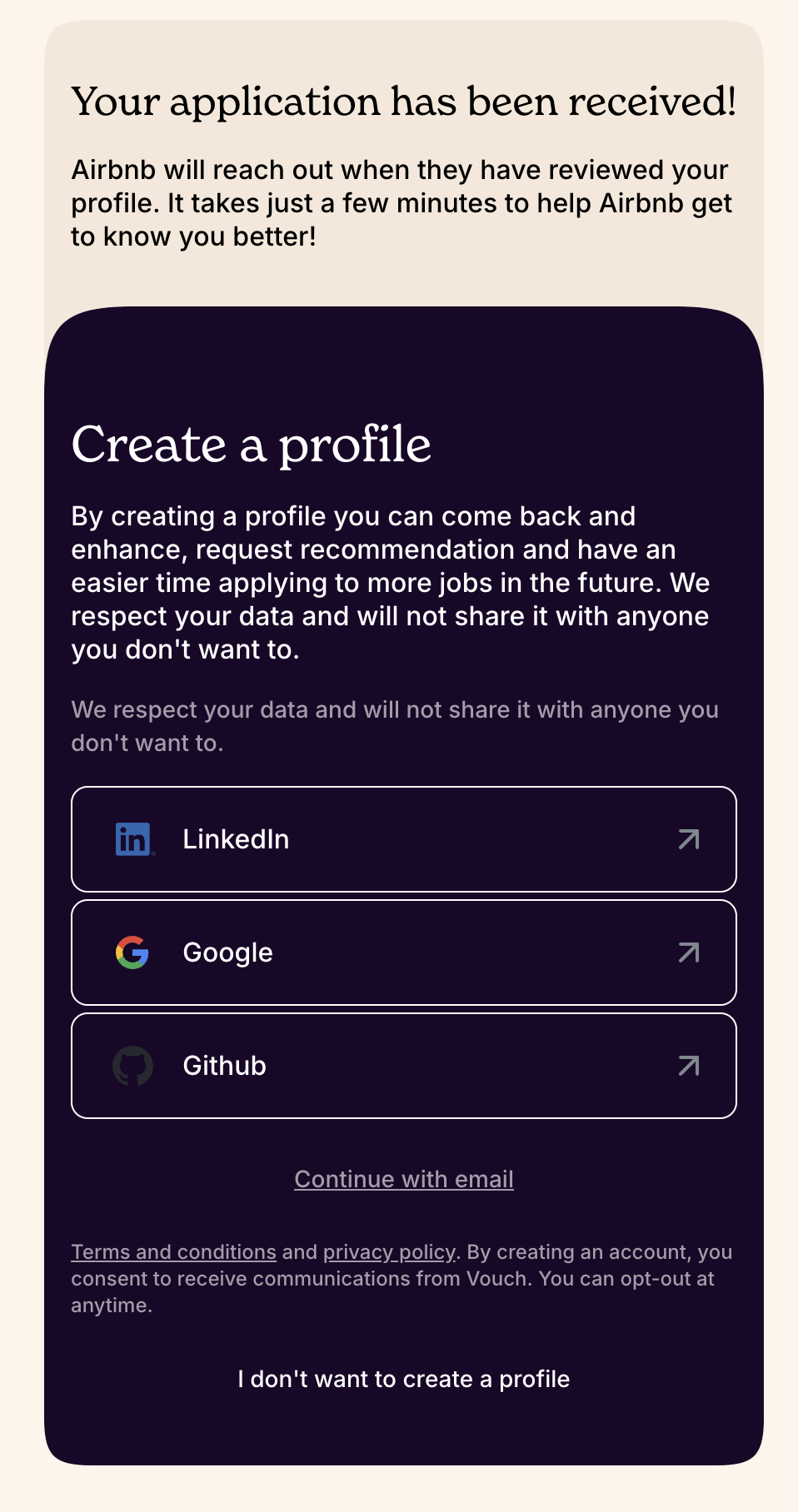This screenshot has height=1512, width=798.
Task: Click the gray "We respect your data" note
Action: 395,726
